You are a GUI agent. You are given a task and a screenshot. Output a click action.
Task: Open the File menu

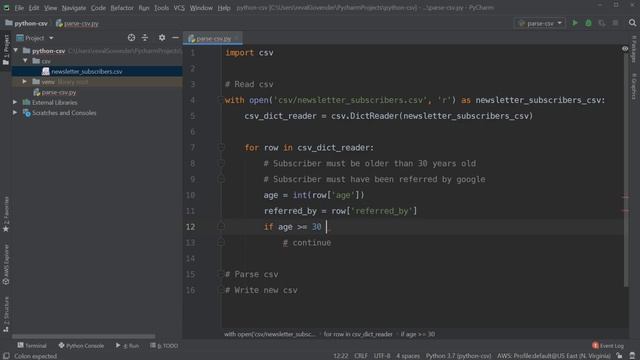pyautogui.click(x=19, y=8)
